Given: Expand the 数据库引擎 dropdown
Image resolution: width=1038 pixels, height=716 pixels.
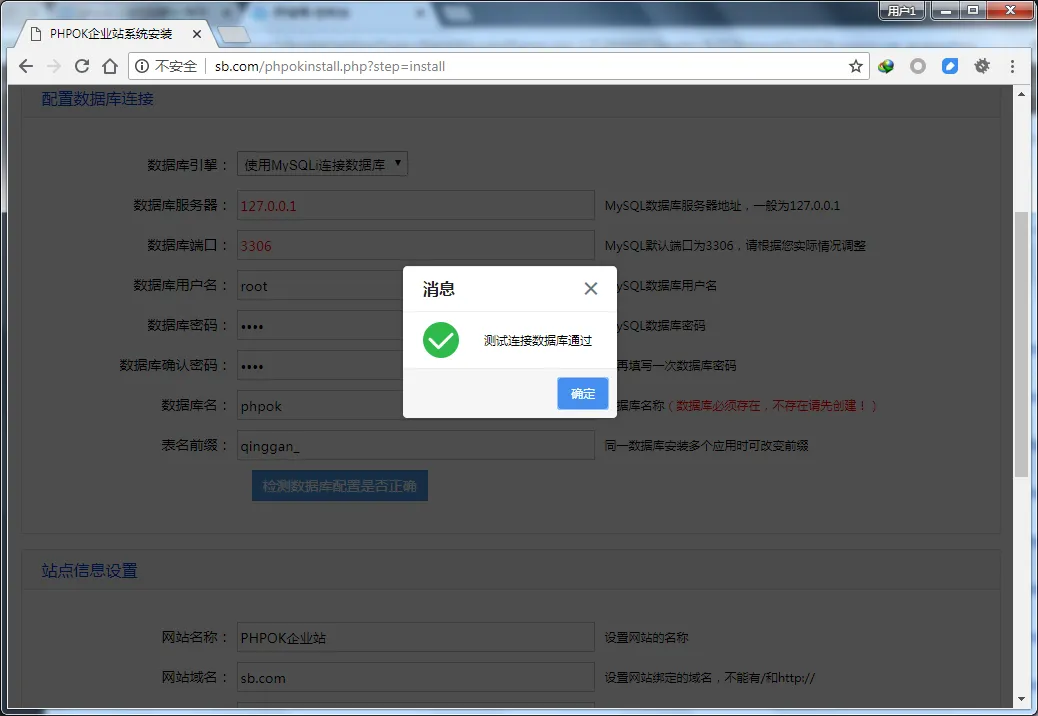Looking at the screenshot, I should (x=322, y=164).
